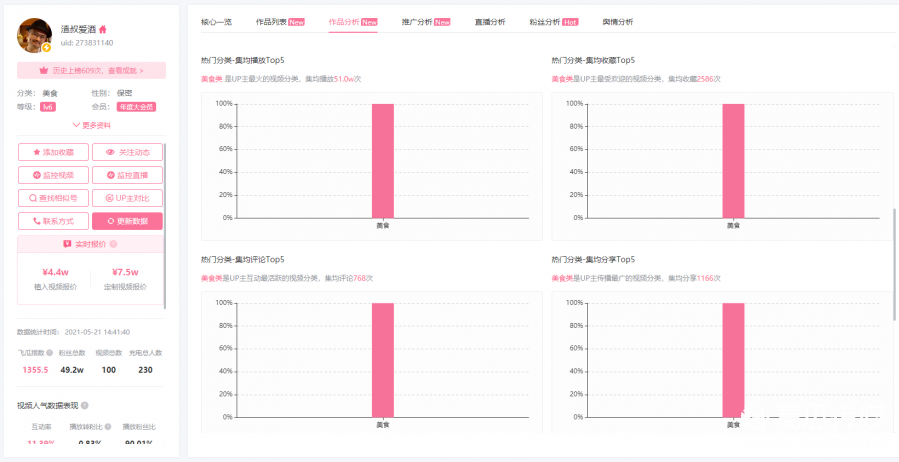This screenshot has width=899, height=462.
Task: Open UP主对比 comparison
Action: pos(127,198)
